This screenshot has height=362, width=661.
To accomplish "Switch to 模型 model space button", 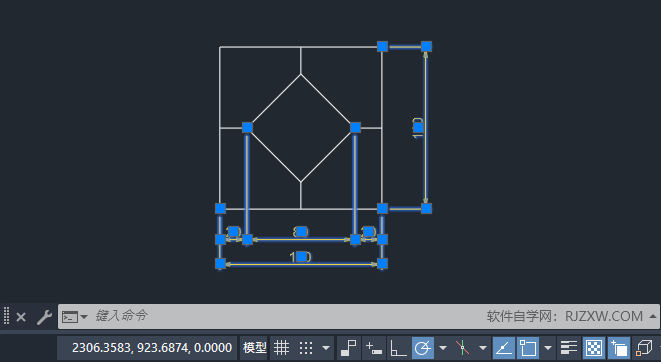I will (x=255, y=348).
